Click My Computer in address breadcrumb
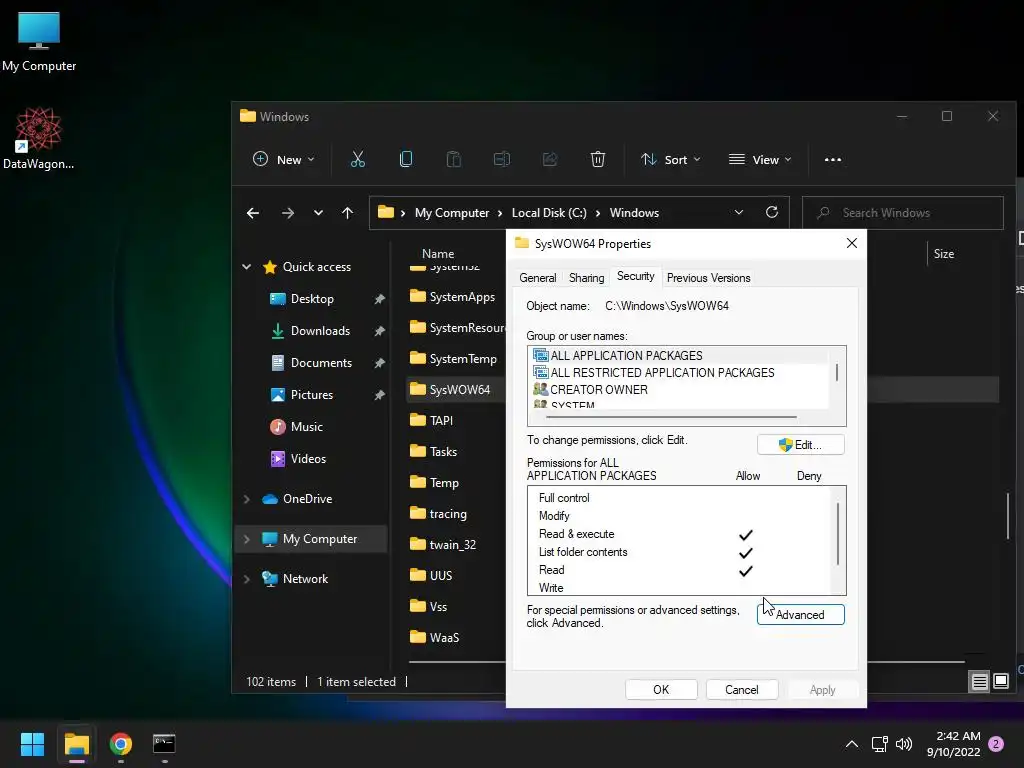This screenshot has width=1024, height=768. 452,213
